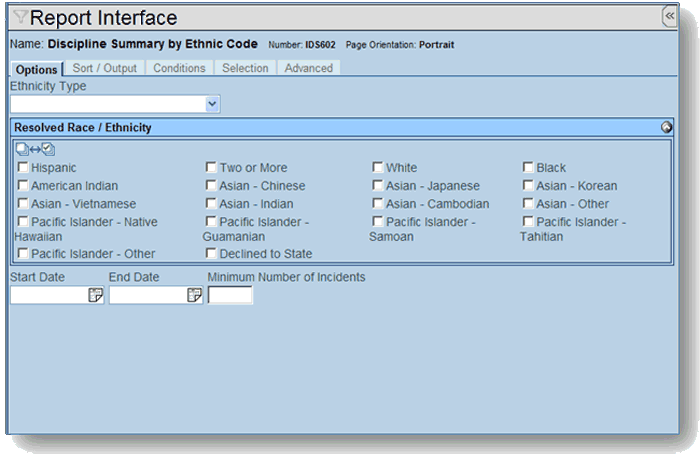The width and height of the screenshot is (700, 454).
Task: Select the Asian - Japanese checkbox
Action: tap(378, 185)
